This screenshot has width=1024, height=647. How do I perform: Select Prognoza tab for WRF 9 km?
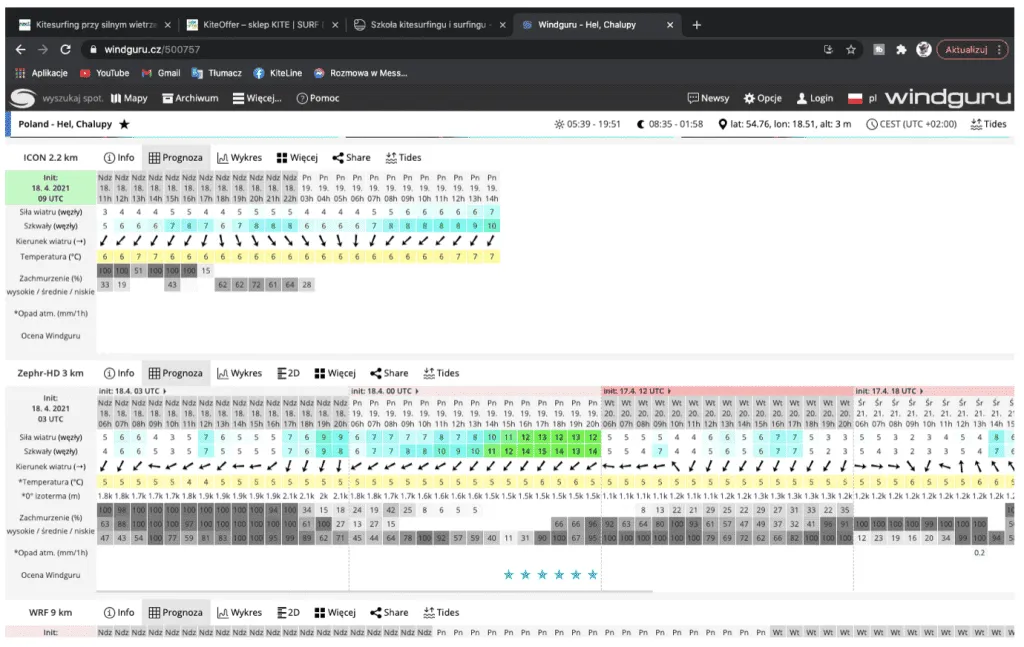click(x=175, y=612)
